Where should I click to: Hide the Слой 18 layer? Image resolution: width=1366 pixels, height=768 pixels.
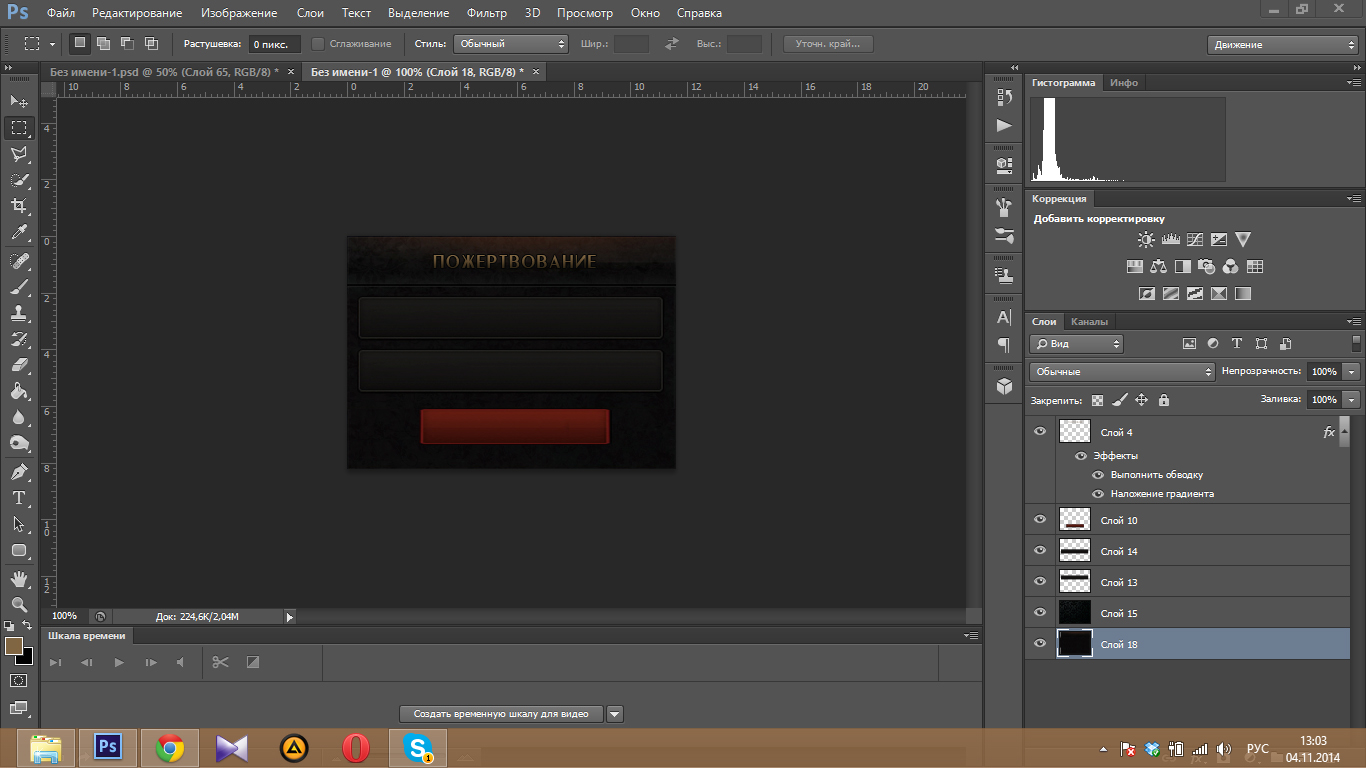coord(1040,644)
